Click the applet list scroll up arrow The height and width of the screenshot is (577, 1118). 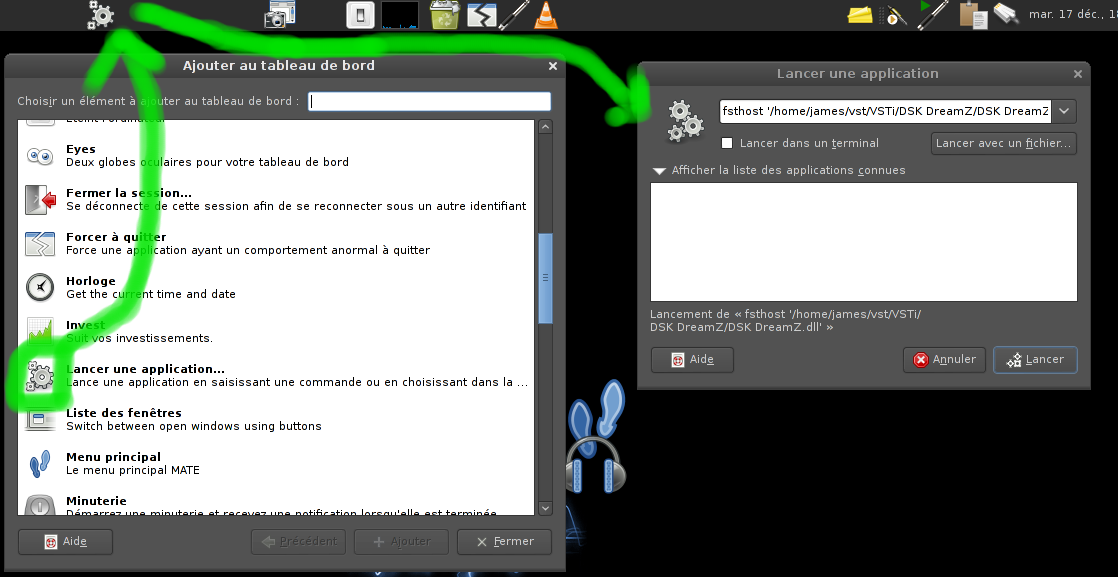click(x=545, y=127)
